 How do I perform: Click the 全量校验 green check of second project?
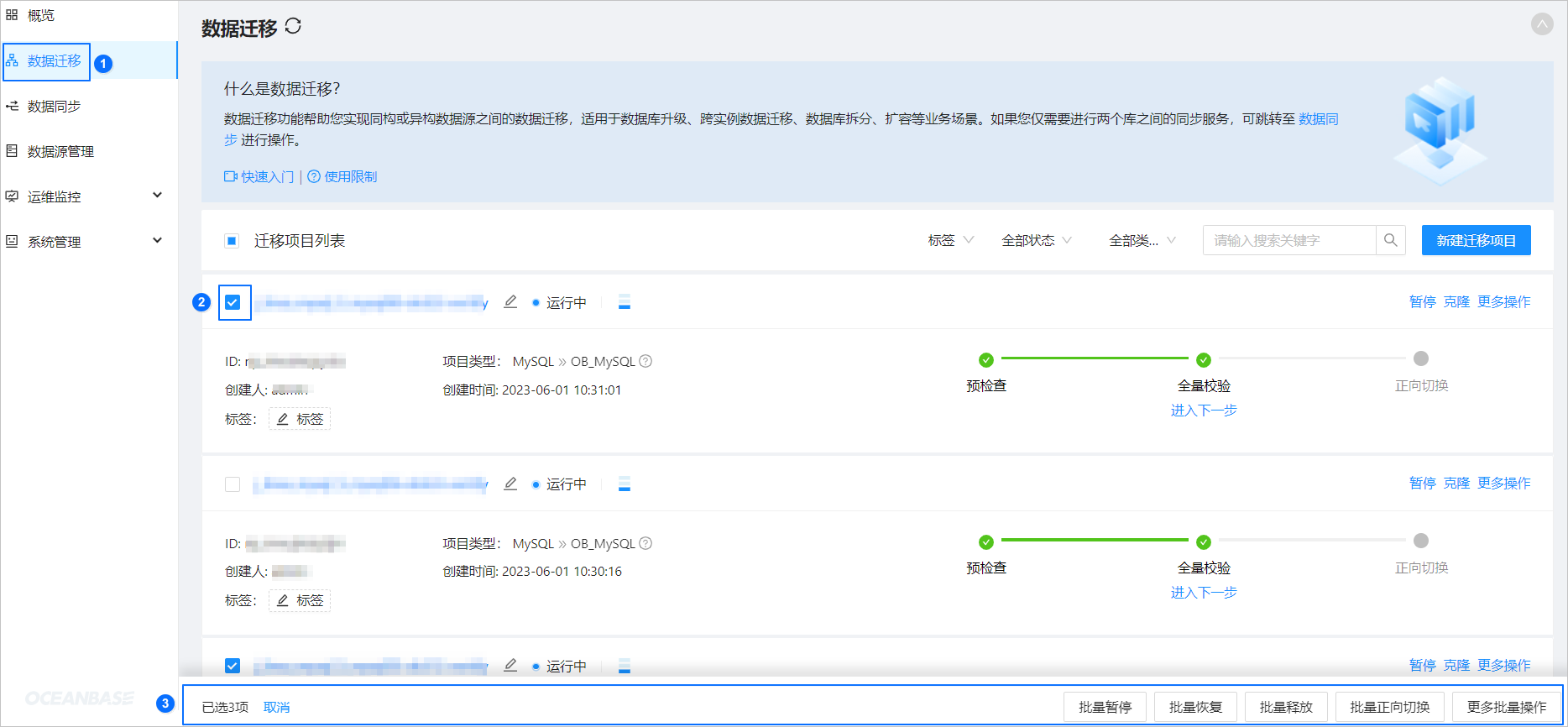click(x=1204, y=542)
